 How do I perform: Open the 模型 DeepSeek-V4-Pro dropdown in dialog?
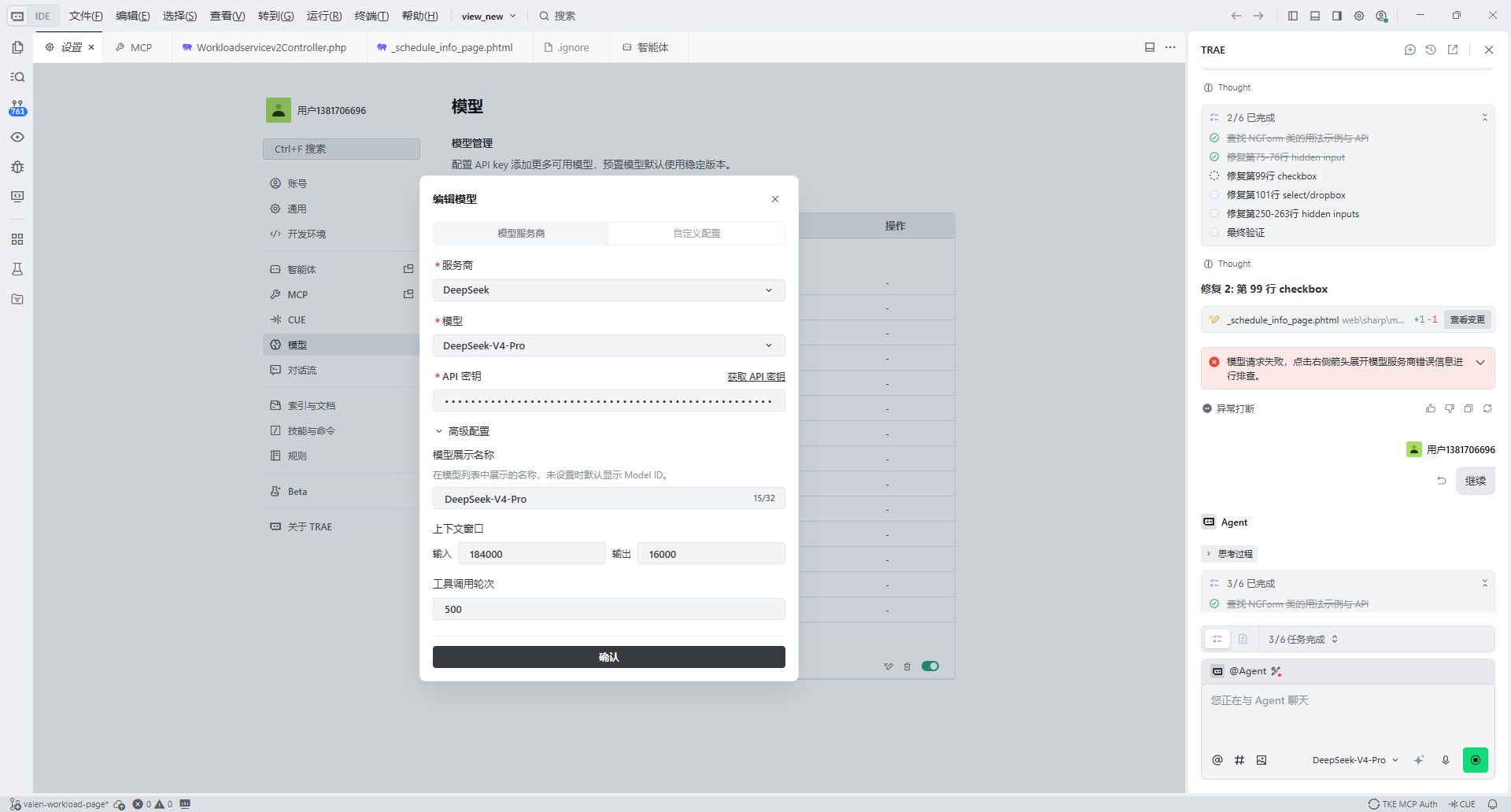pos(608,345)
